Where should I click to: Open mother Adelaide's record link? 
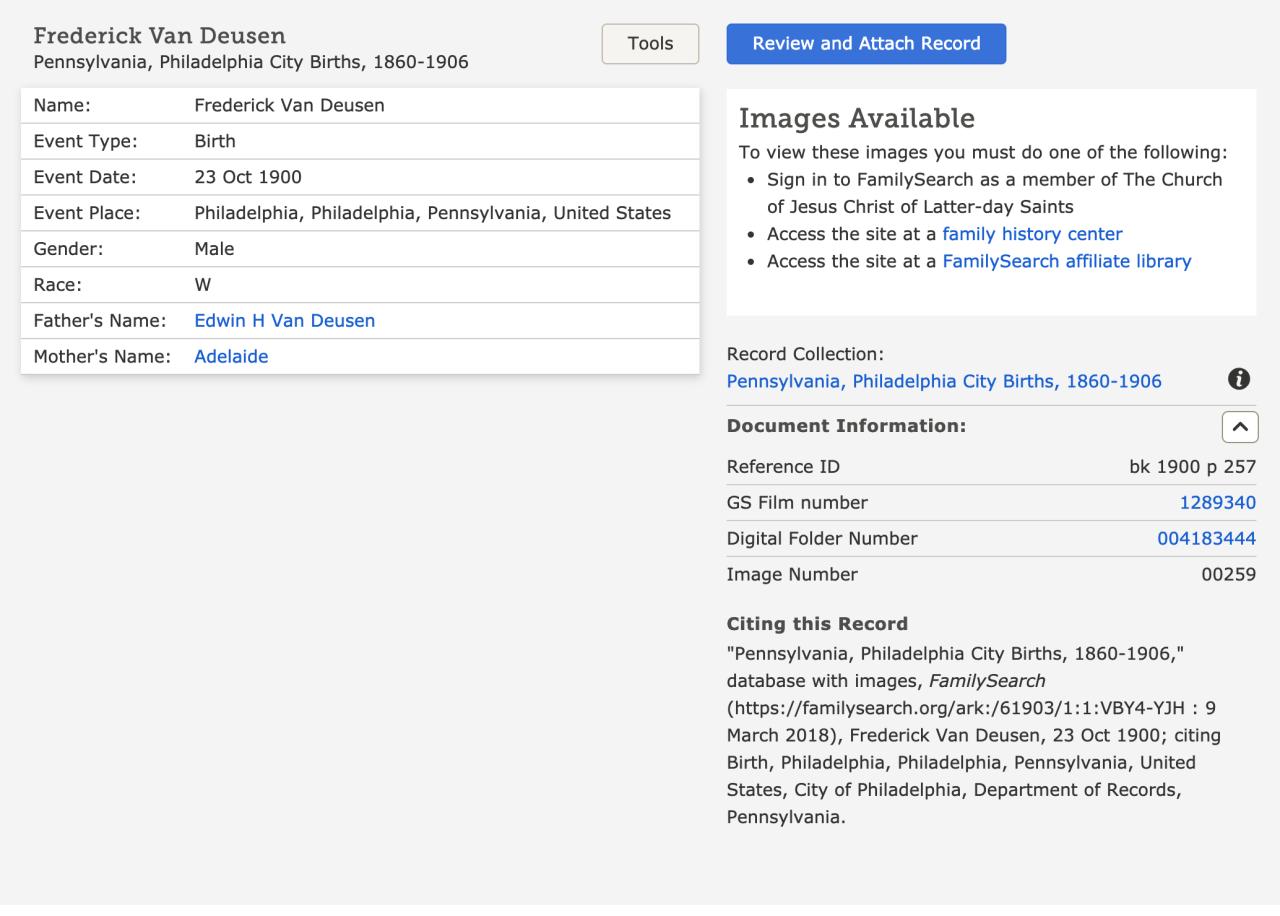[231, 356]
